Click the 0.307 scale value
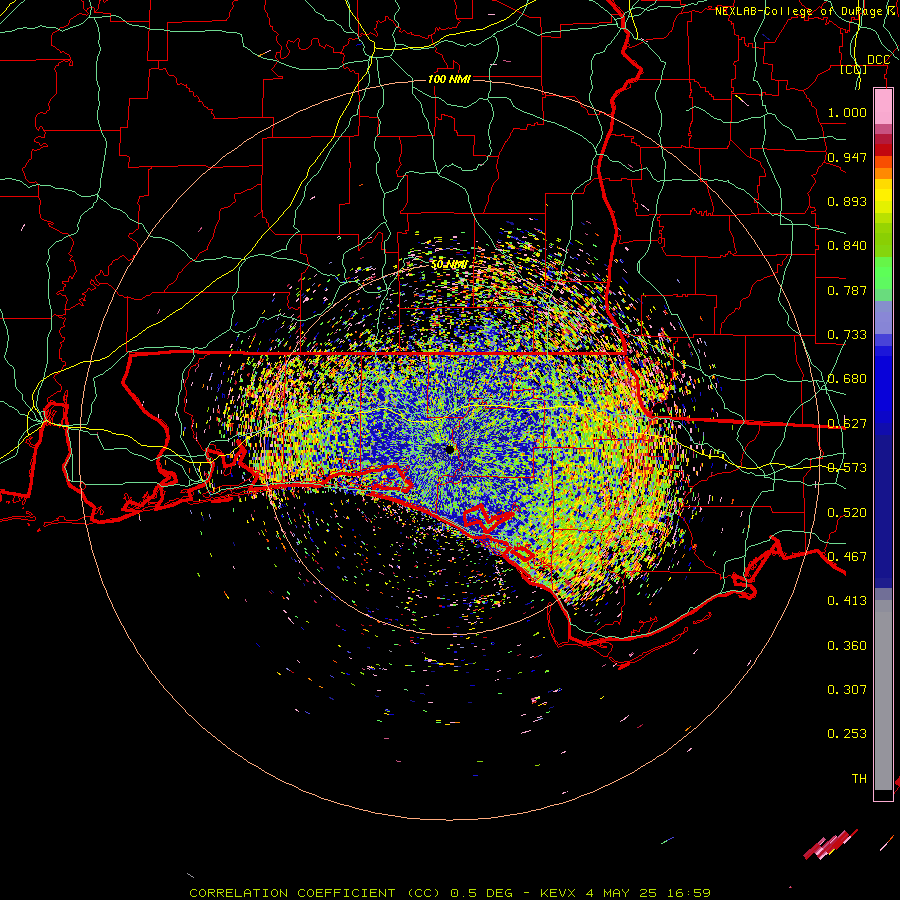This screenshot has height=900, width=900. (x=847, y=690)
